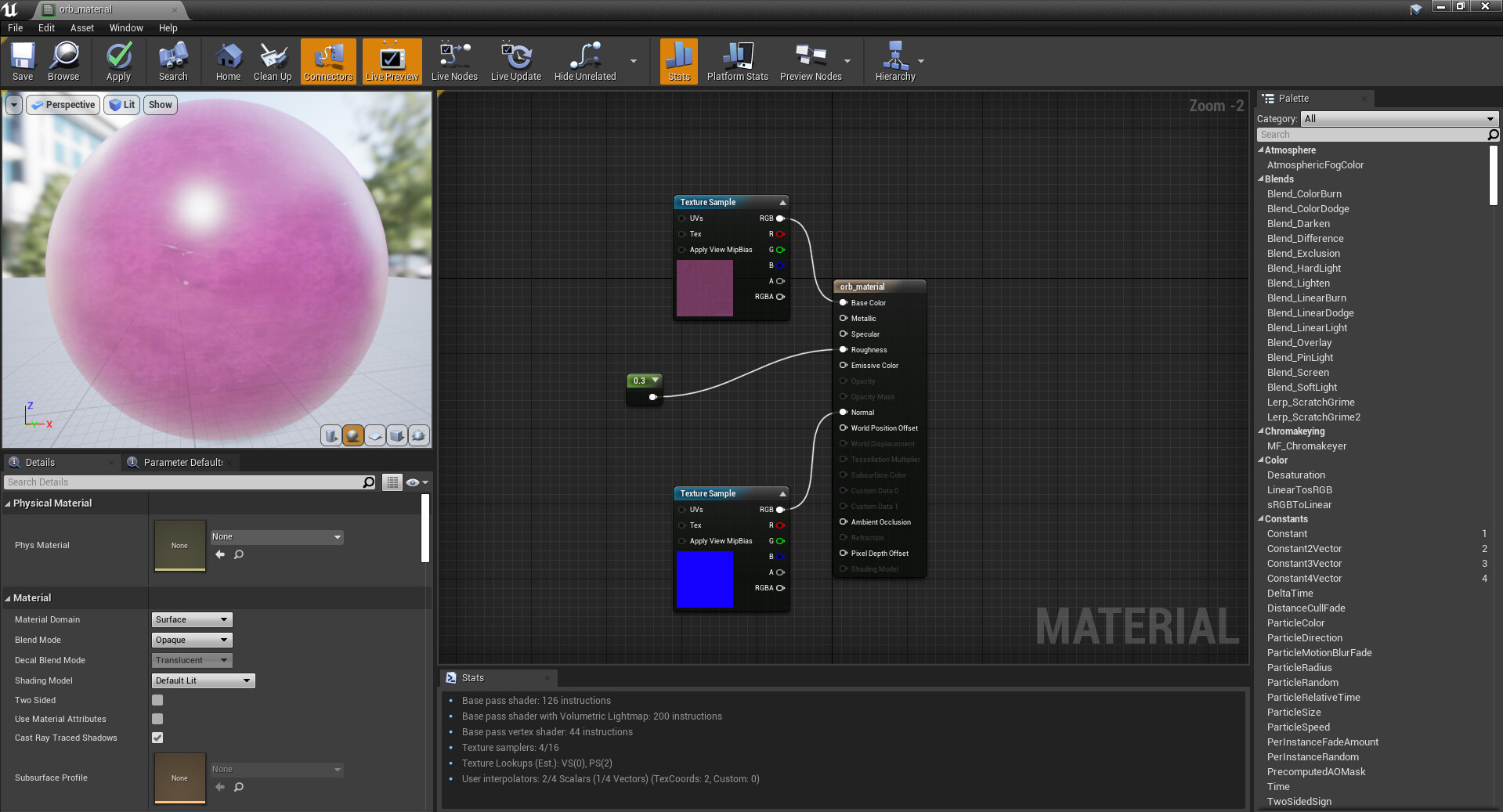Open the Blend Mode dropdown
This screenshot has width=1503, height=812.
click(192, 640)
